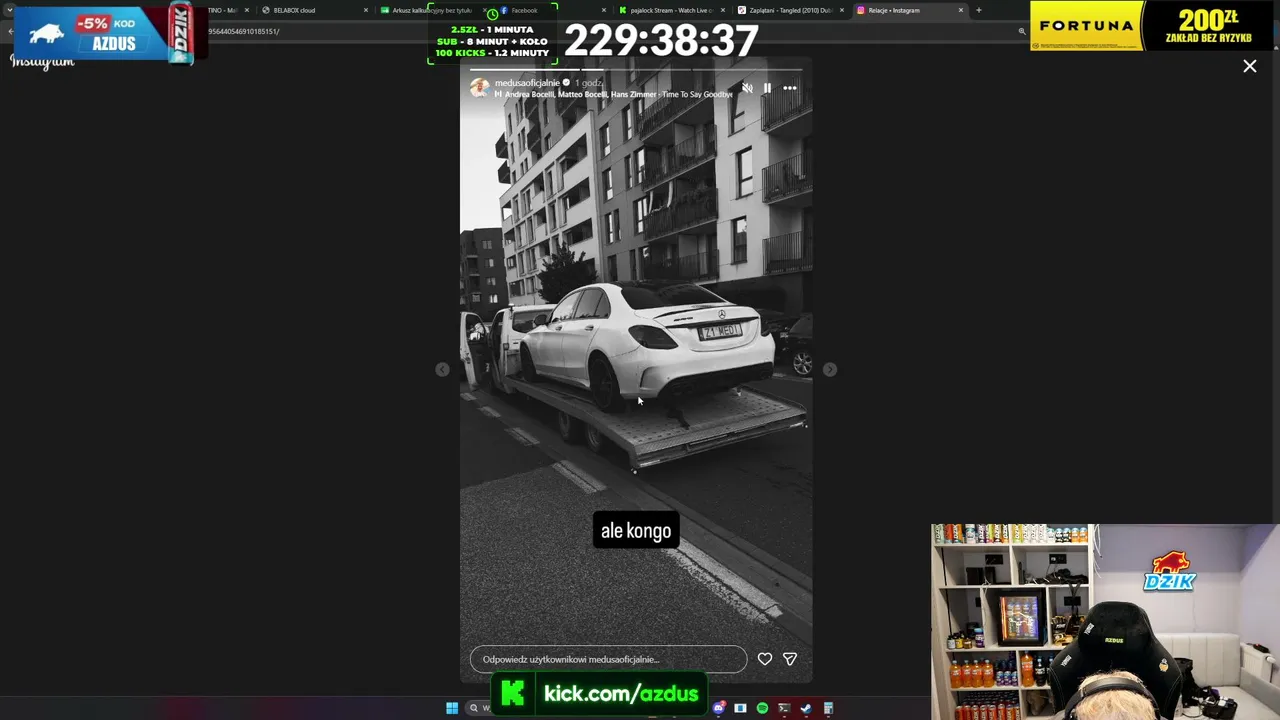Viewport: 1280px width, 720px height.
Task: Open the white window app beside Discord
Action: pyautogui.click(x=740, y=708)
